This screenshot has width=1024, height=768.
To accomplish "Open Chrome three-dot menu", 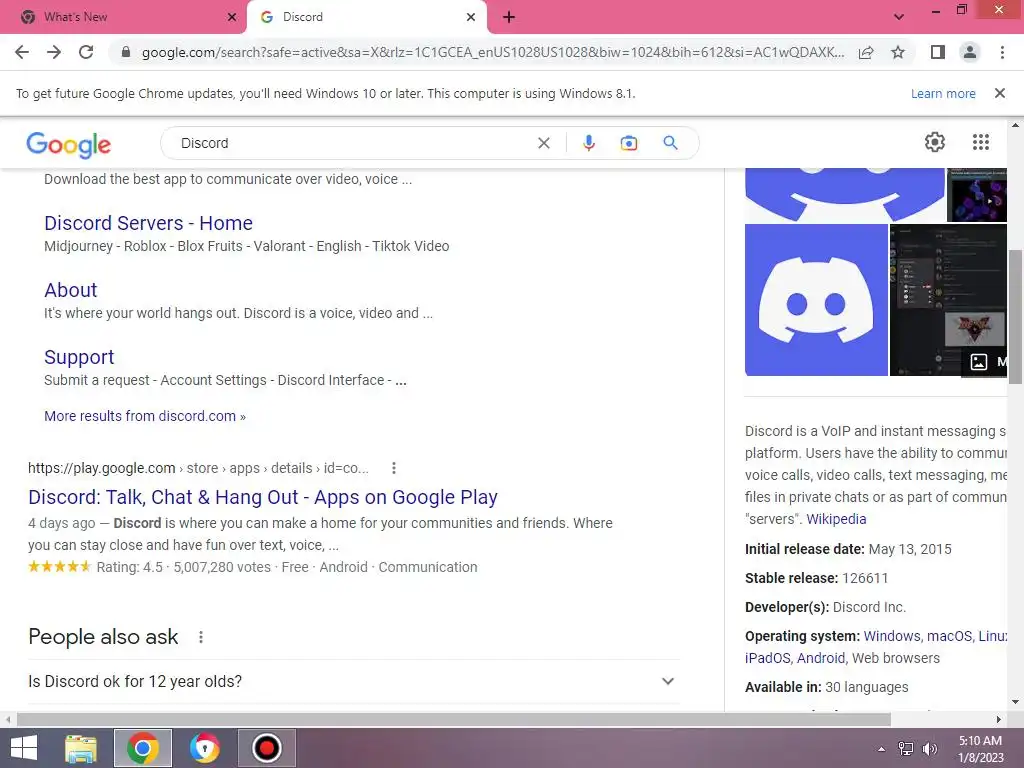I will coord(1002,52).
